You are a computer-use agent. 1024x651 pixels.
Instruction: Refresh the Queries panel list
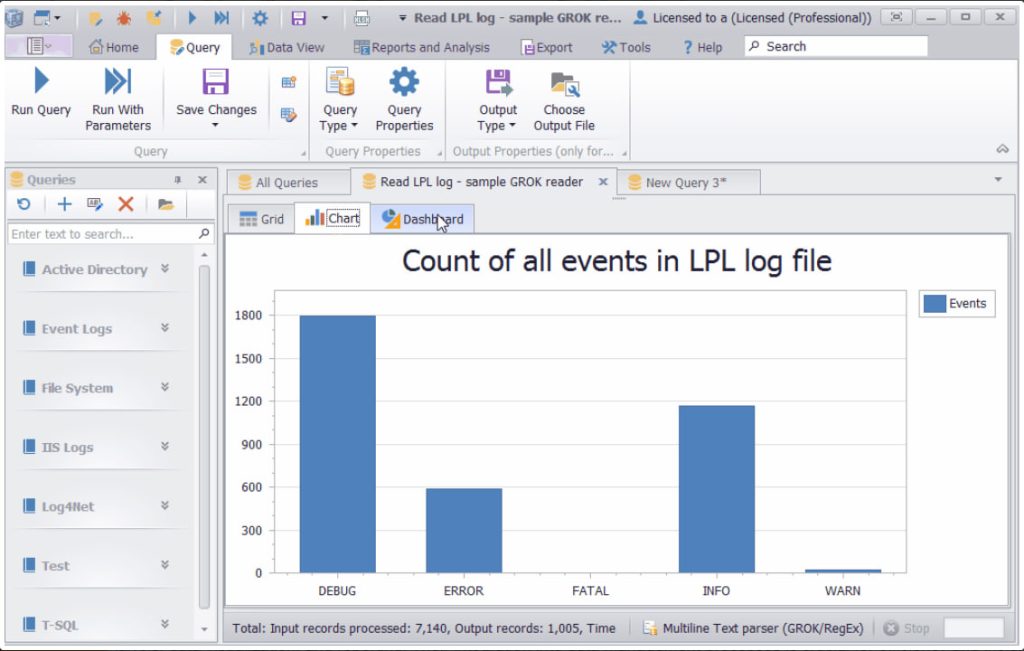[24, 204]
